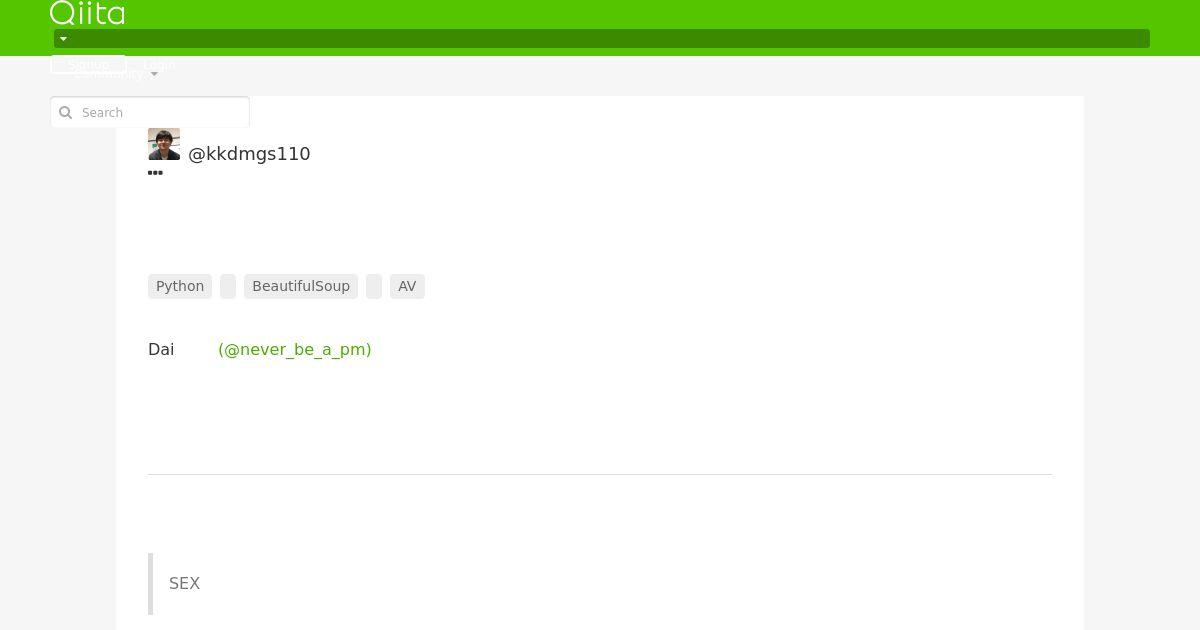Click the search magnifier icon

tap(66, 113)
